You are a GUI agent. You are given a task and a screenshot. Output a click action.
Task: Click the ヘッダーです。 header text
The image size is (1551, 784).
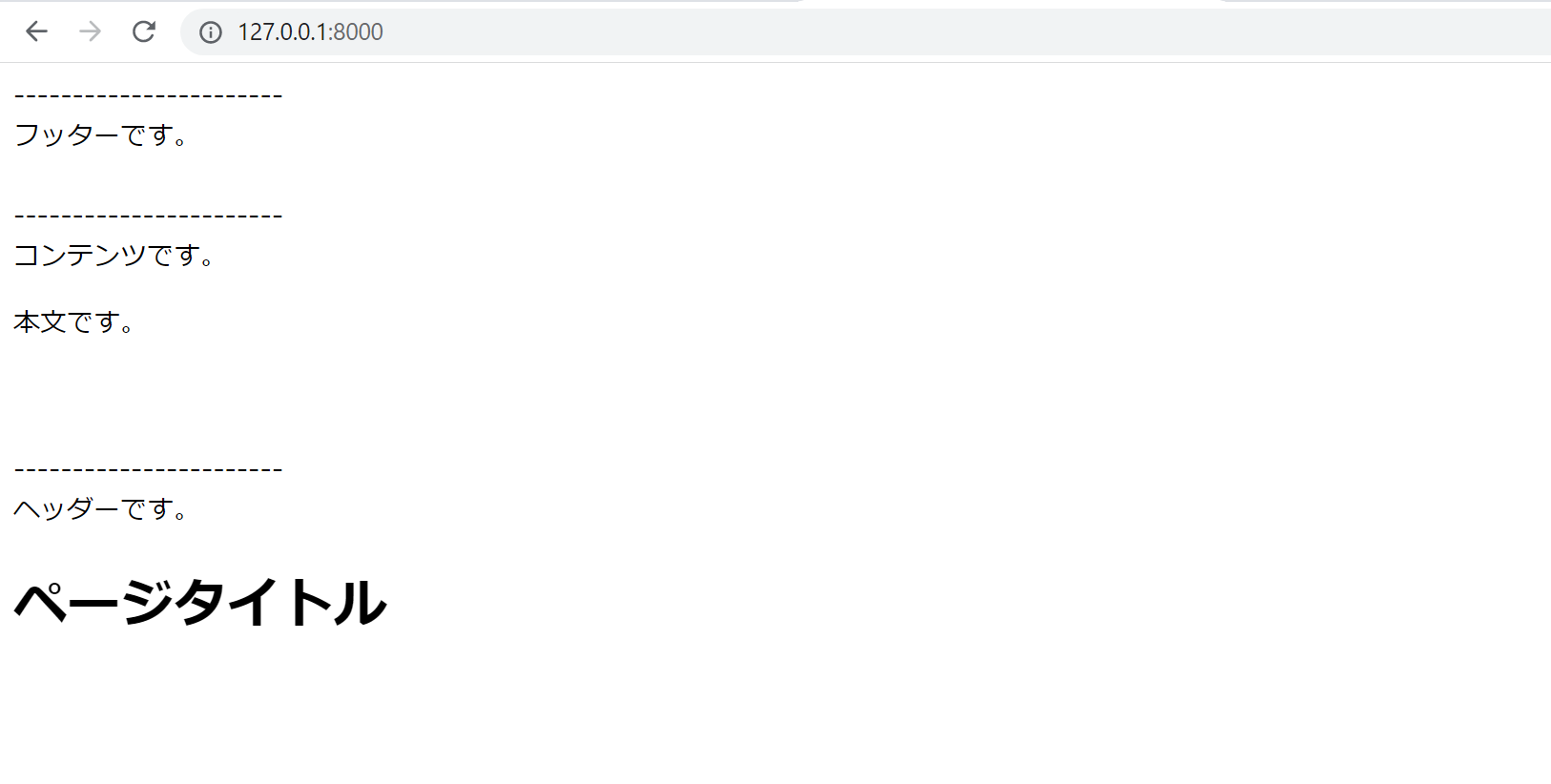(101, 509)
